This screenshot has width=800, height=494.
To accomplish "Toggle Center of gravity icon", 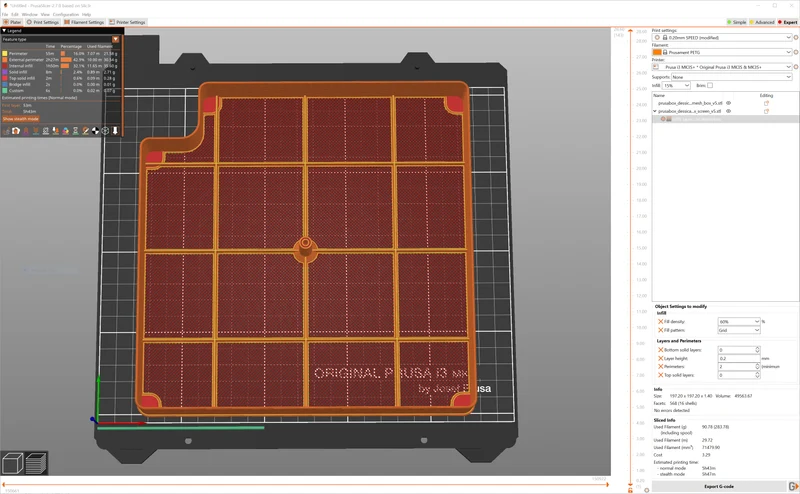I will (95, 131).
